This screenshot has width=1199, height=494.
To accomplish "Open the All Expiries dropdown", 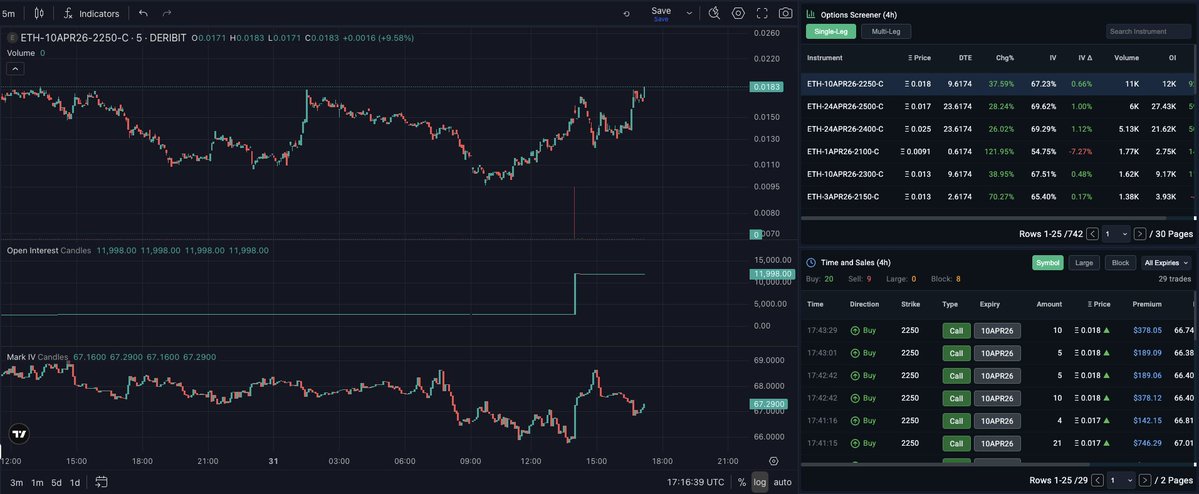I will (1167, 262).
